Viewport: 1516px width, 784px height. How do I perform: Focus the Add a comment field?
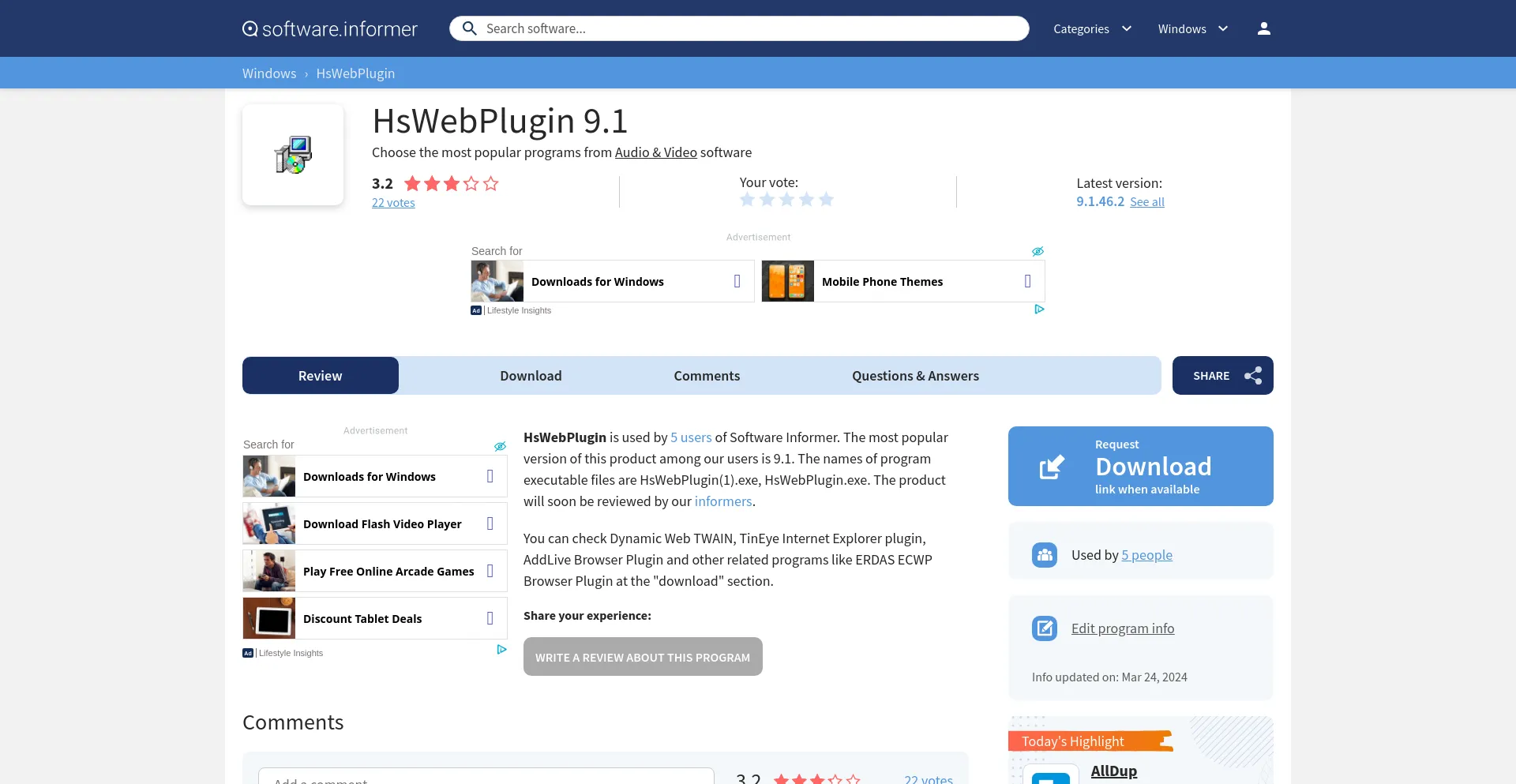486,777
